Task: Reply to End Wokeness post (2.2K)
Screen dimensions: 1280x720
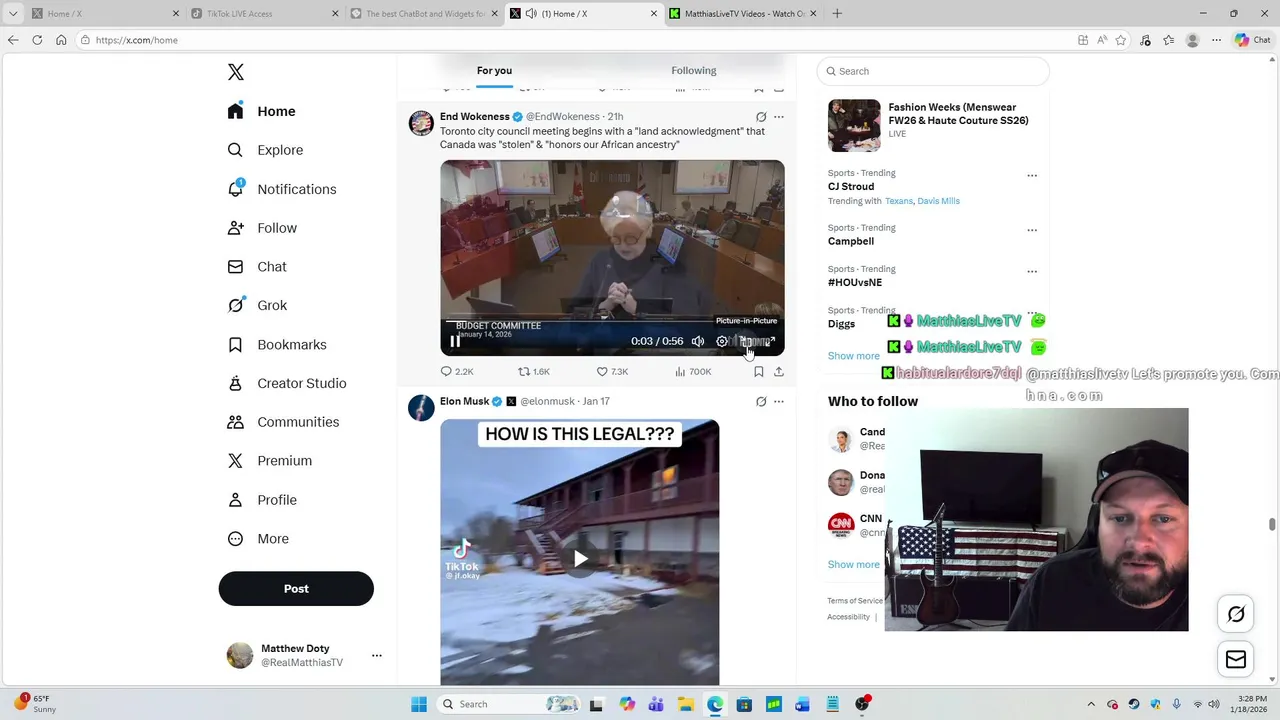Action: point(457,371)
